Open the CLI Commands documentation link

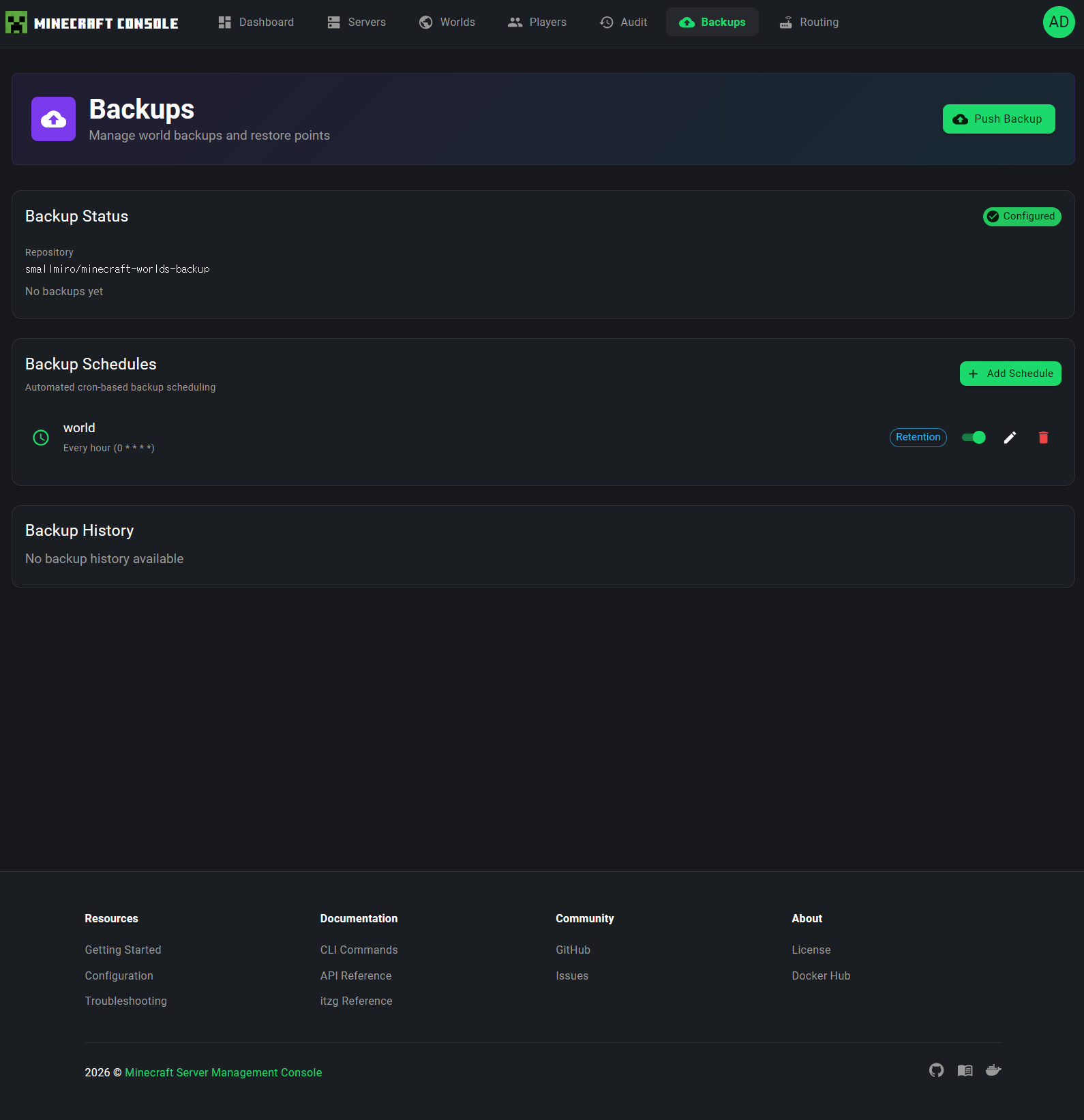point(359,950)
